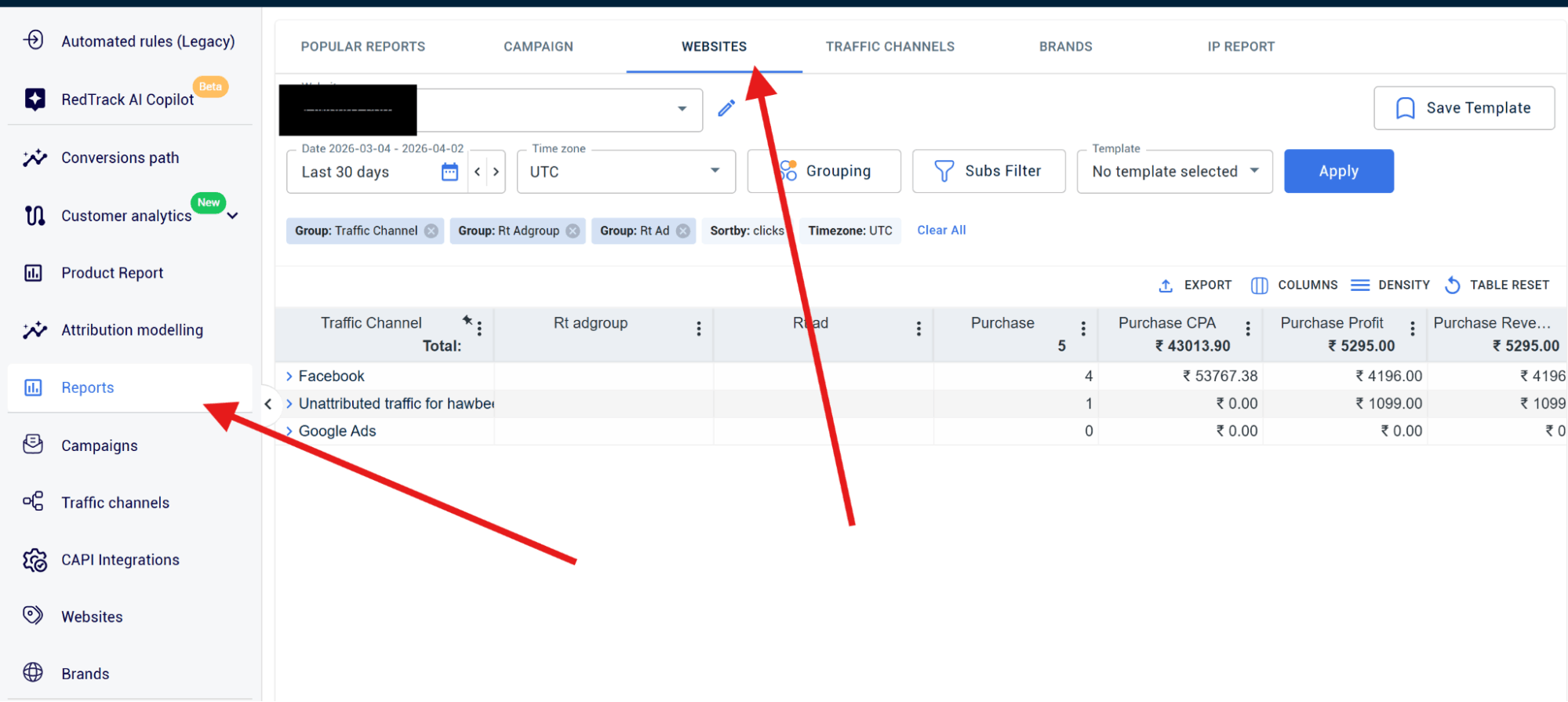
Task: Go to previous date range
Action: click(x=477, y=172)
